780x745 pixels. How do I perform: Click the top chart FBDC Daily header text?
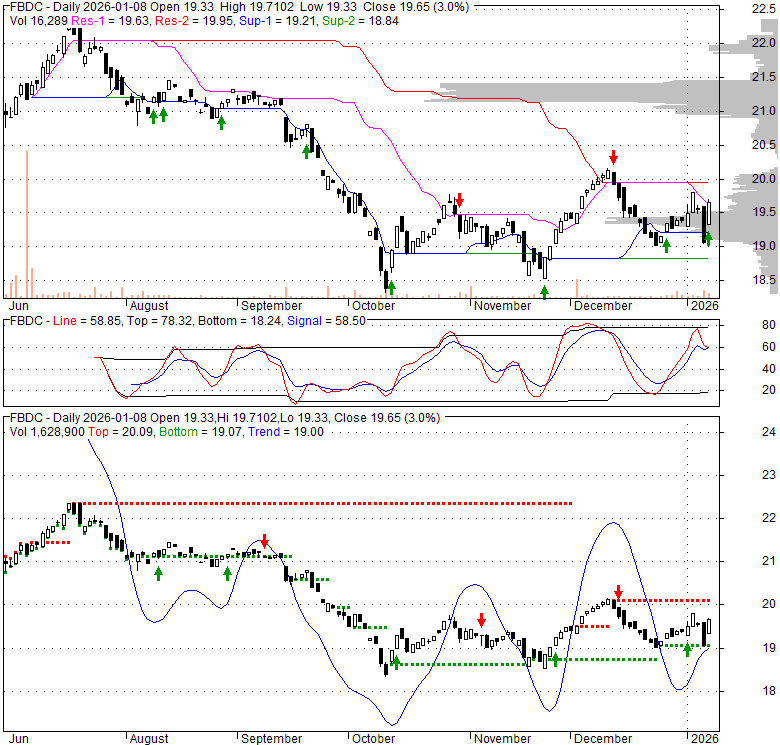pos(239,7)
